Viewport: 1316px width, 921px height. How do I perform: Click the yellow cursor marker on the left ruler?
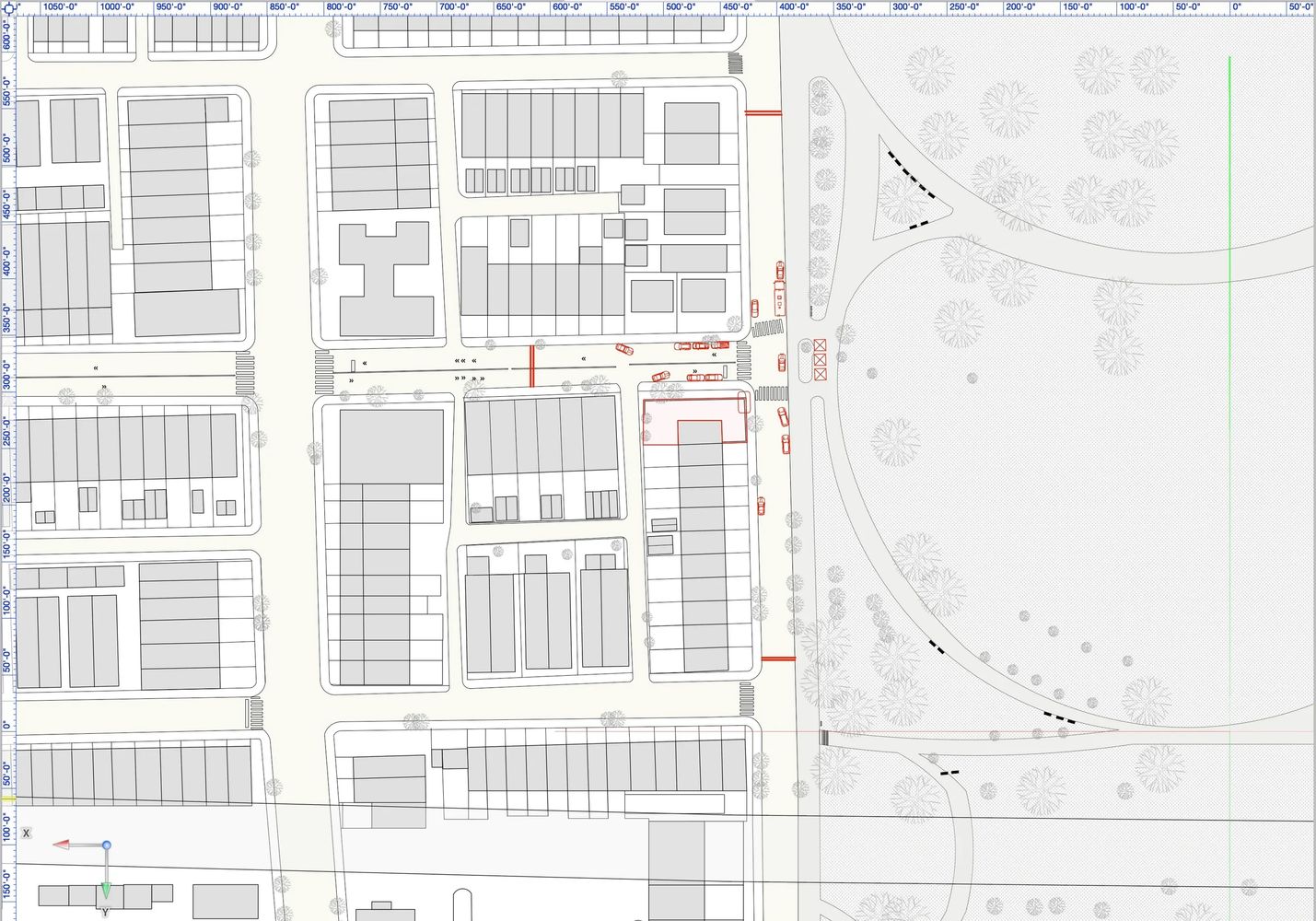pyautogui.click(x=7, y=799)
